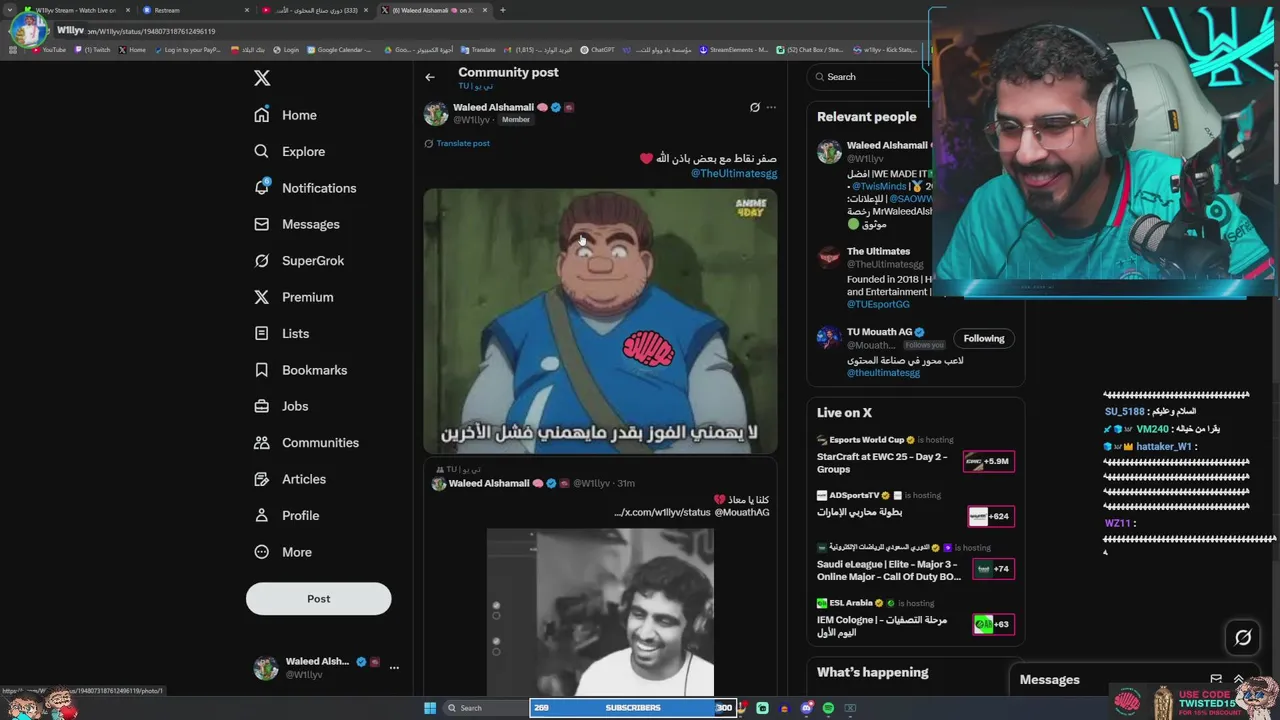Click the floating Grok button above Messages
Image resolution: width=1280 pixels, height=720 pixels.
point(1243,637)
